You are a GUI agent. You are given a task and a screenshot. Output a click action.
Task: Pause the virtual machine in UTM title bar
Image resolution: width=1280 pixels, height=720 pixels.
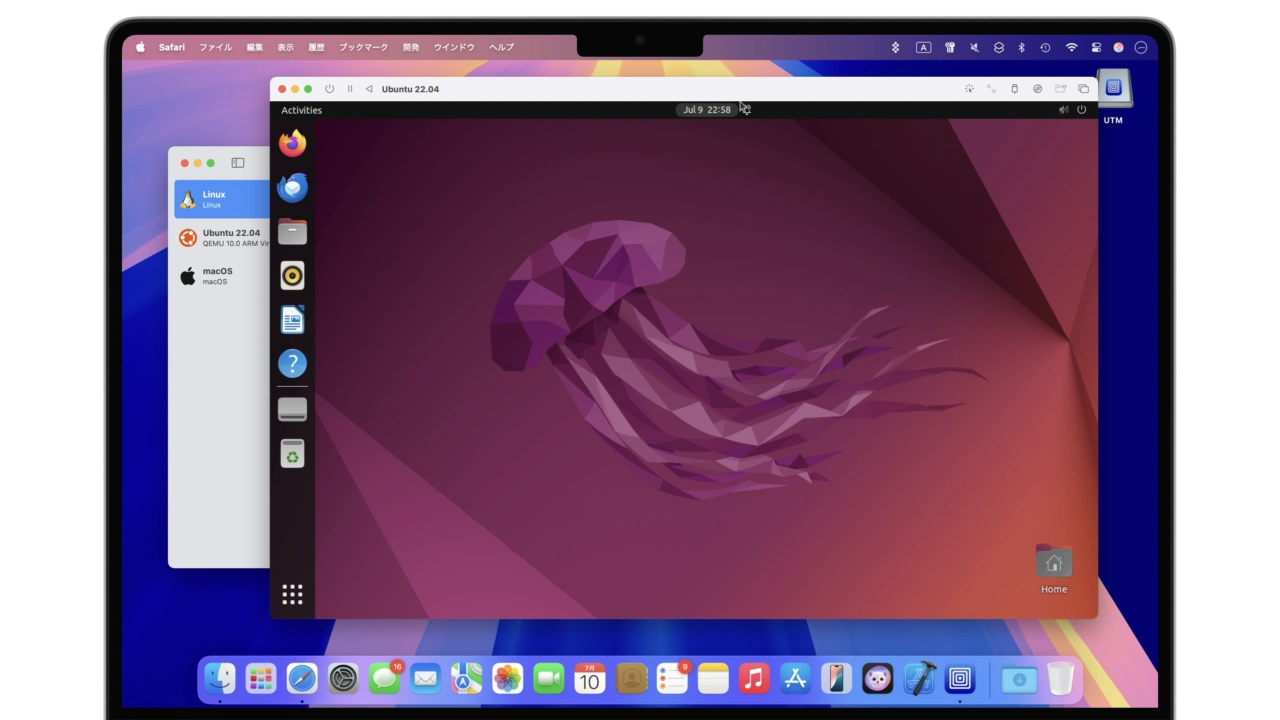pyautogui.click(x=350, y=89)
